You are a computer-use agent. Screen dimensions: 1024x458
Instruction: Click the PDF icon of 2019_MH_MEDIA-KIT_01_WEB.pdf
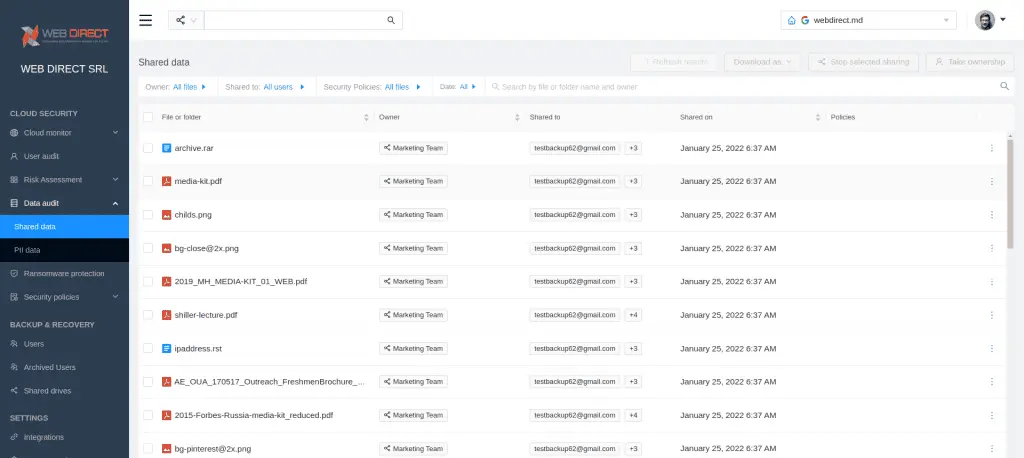[167, 282]
